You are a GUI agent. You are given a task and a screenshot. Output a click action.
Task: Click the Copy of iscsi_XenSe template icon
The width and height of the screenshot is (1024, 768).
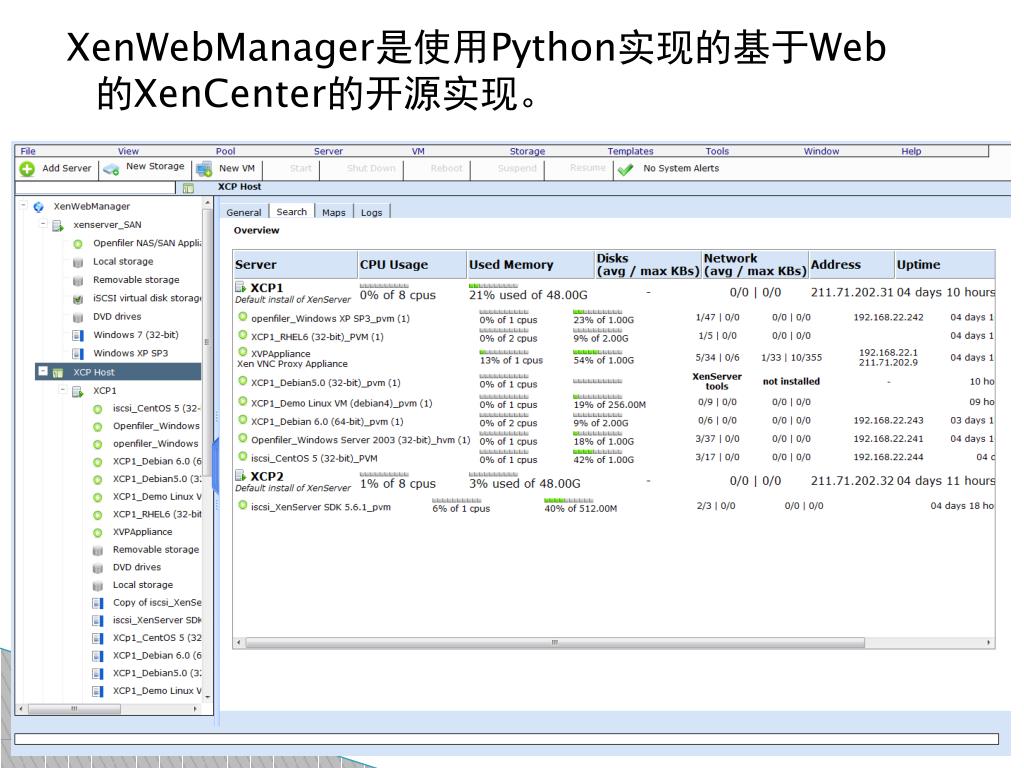point(97,603)
